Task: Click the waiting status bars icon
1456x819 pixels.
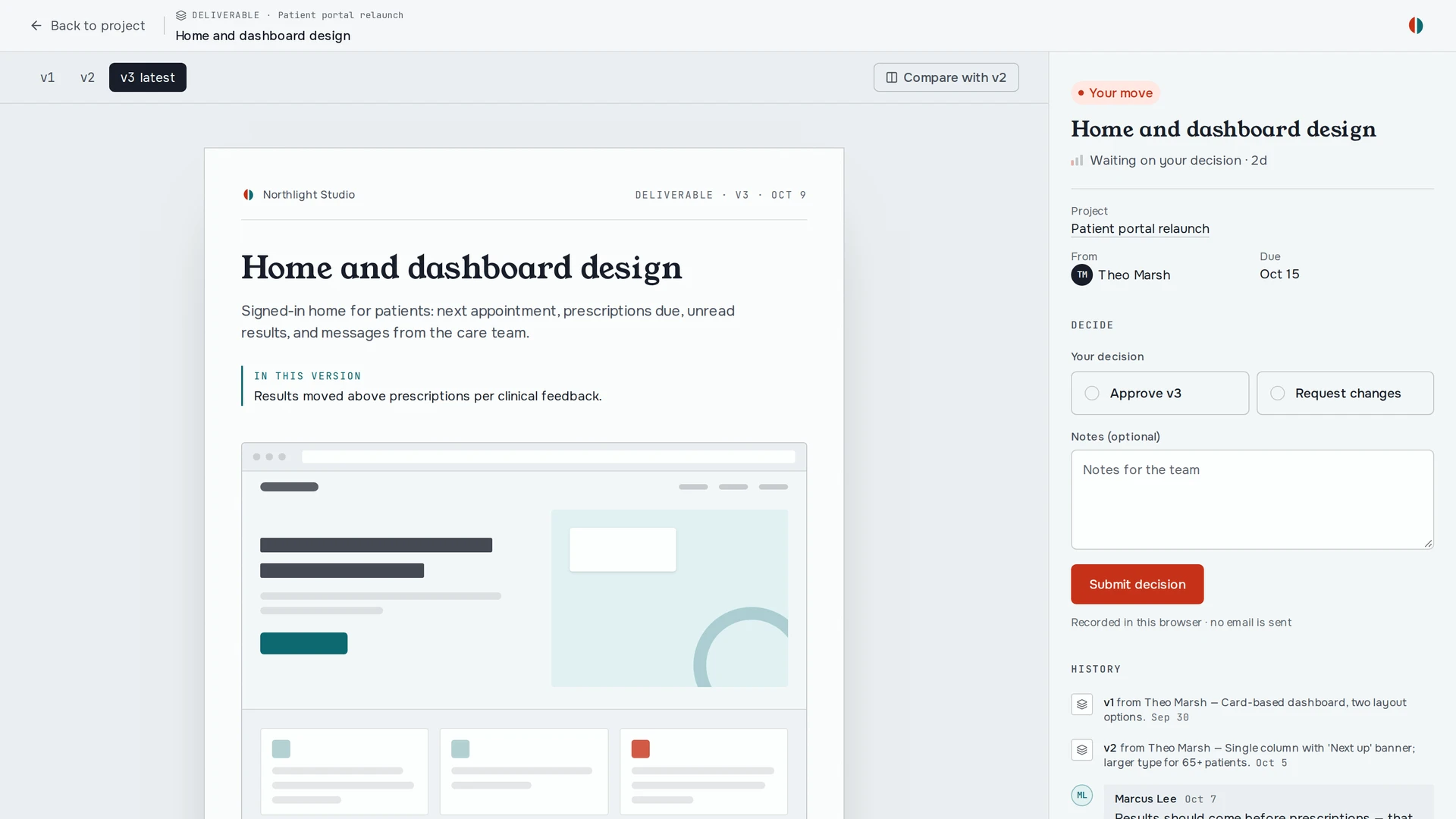Action: pyautogui.click(x=1077, y=161)
